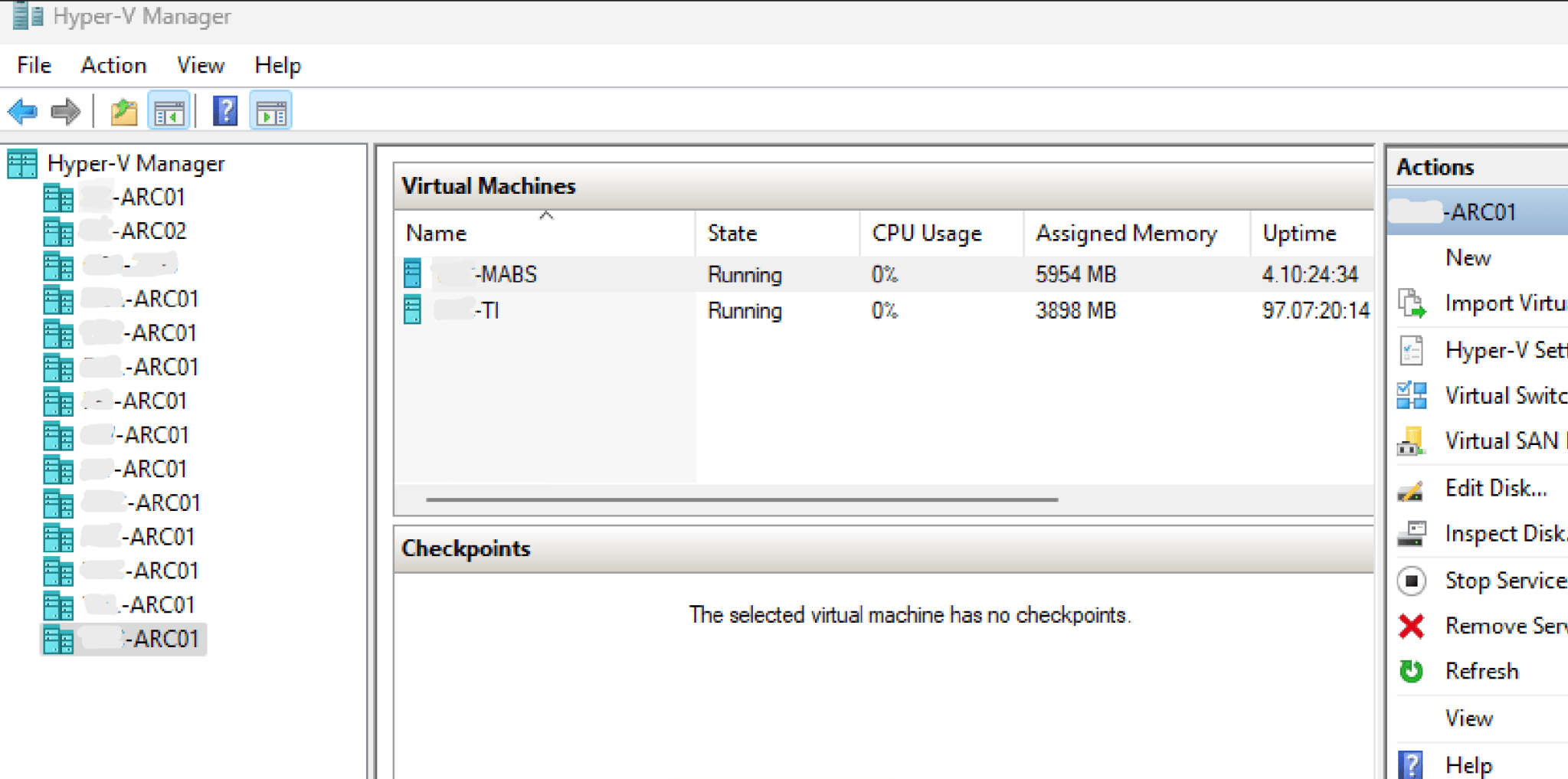The image size is (1568, 779).
Task: Click Help at the bottom of Actions pane
Action: pos(1468,763)
